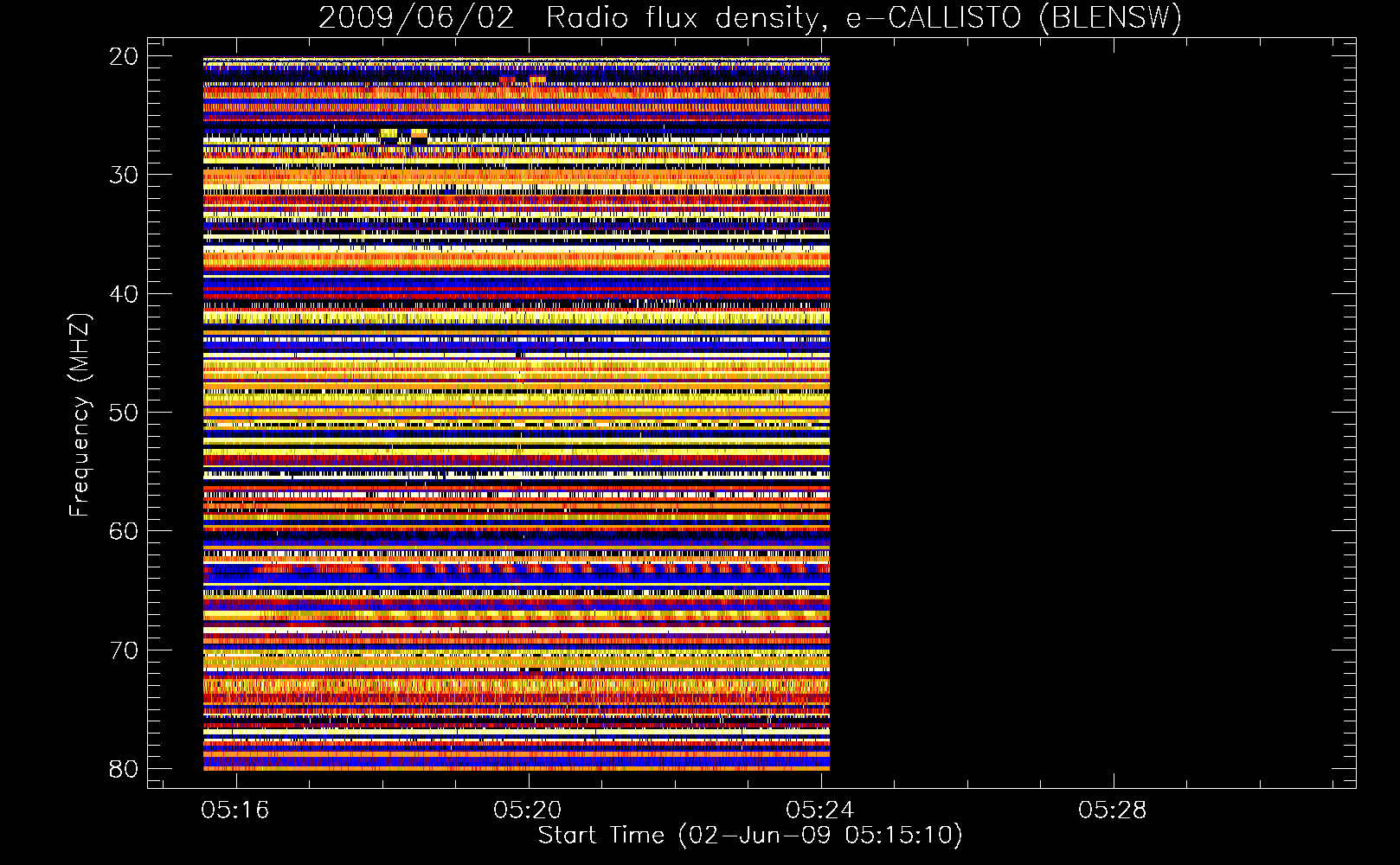Click the '40' frequency tick label

click(x=124, y=294)
